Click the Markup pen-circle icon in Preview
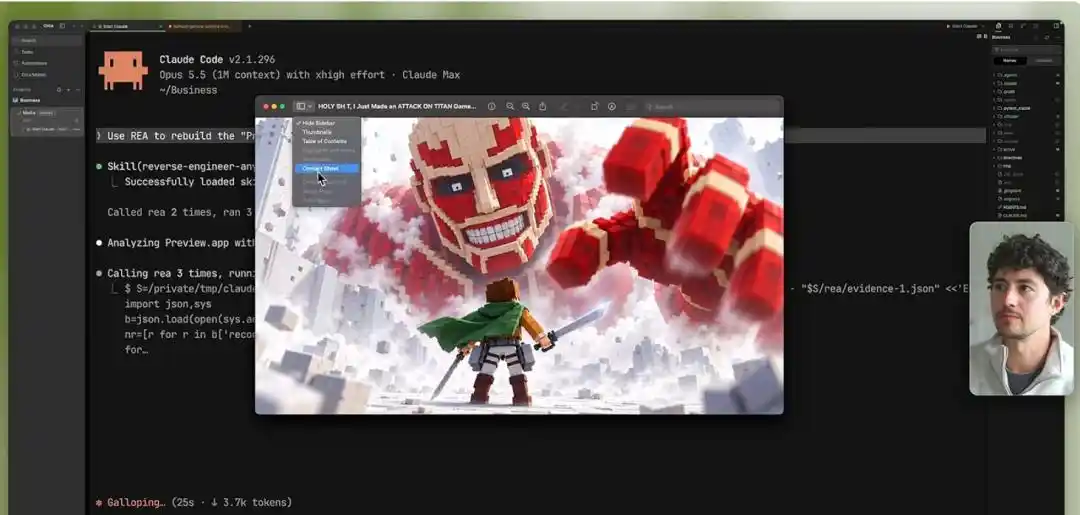Viewport: 1080px width, 515px height. 612,107
